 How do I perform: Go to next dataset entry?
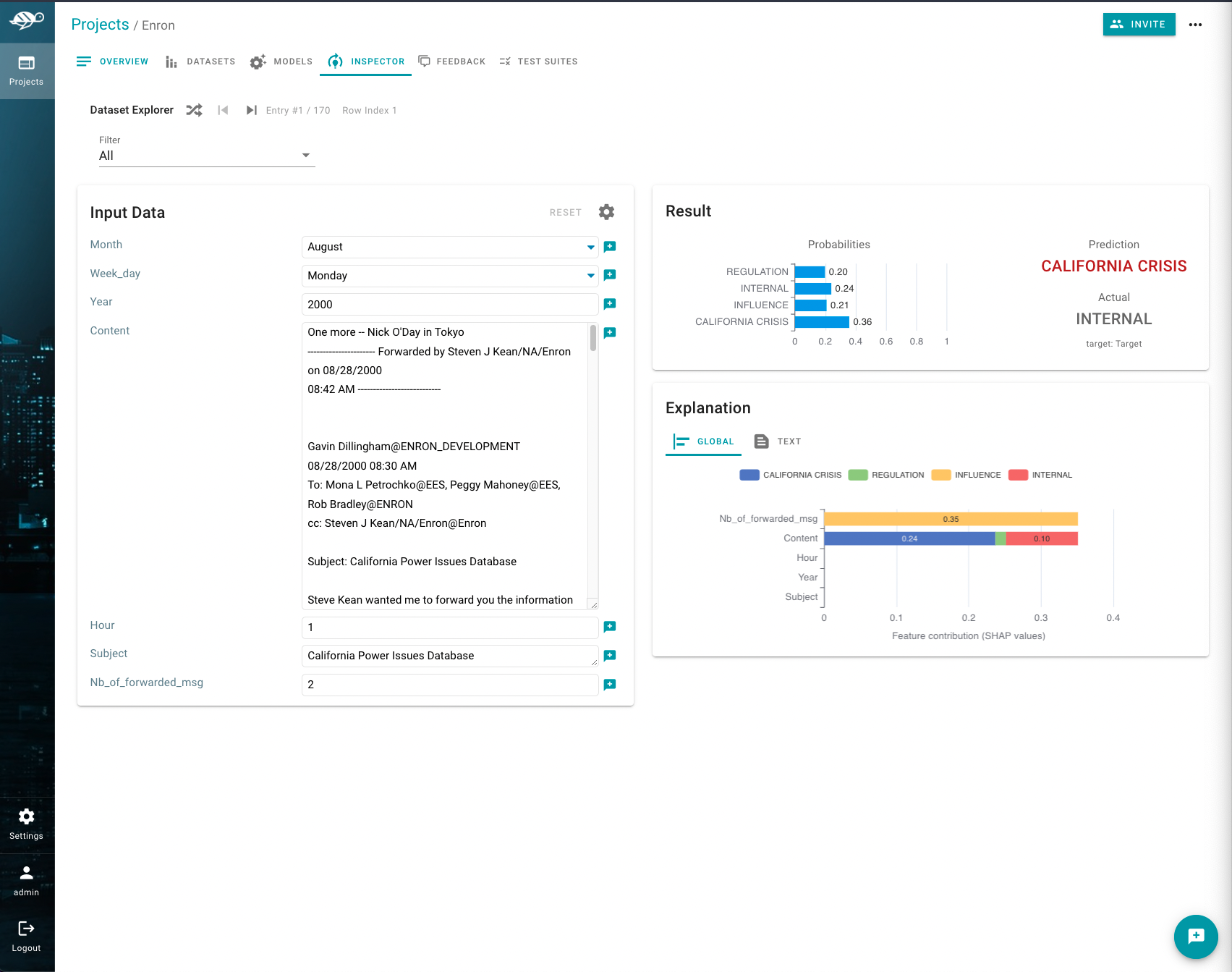(x=251, y=110)
